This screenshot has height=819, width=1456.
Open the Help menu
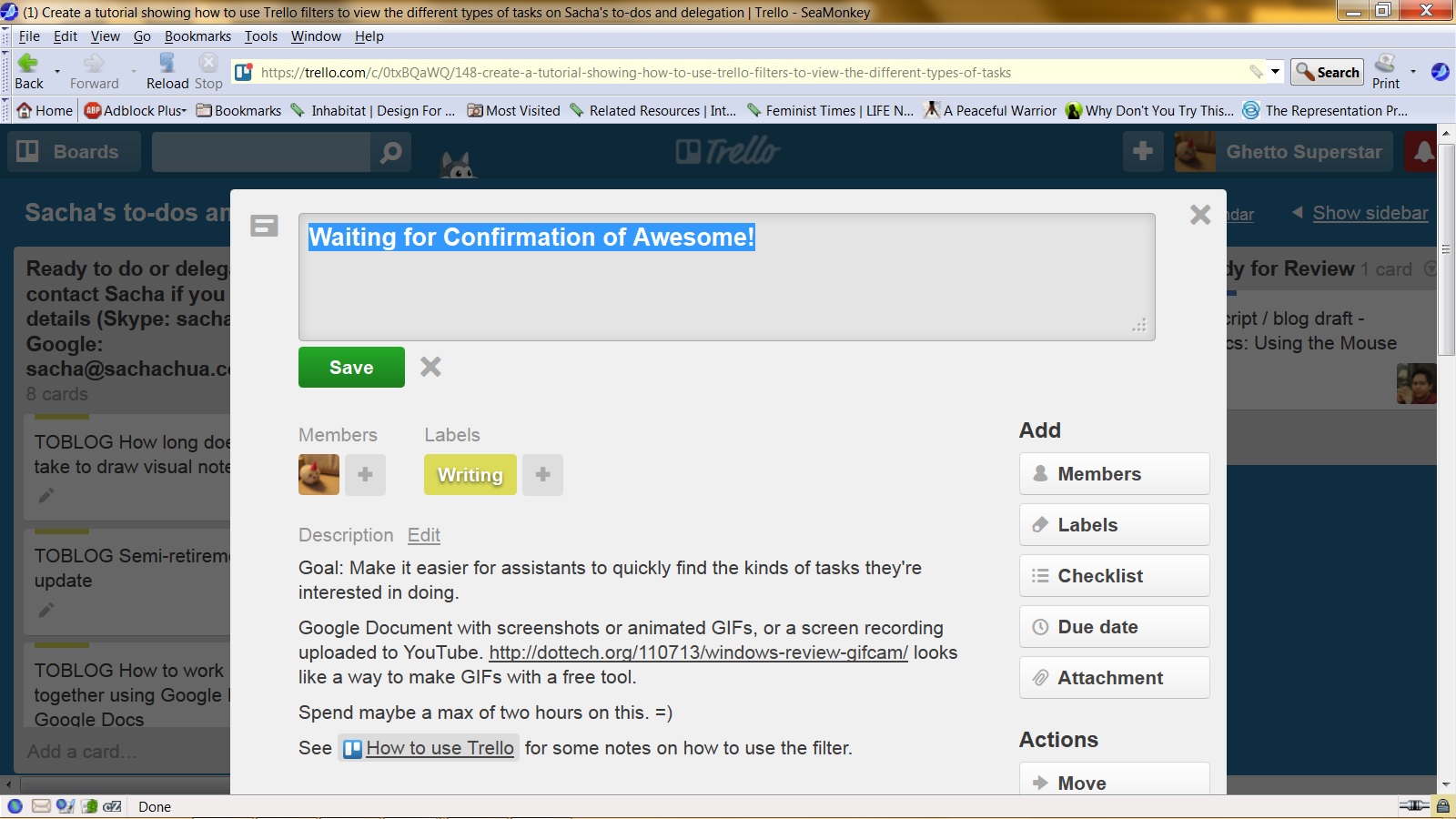[369, 36]
